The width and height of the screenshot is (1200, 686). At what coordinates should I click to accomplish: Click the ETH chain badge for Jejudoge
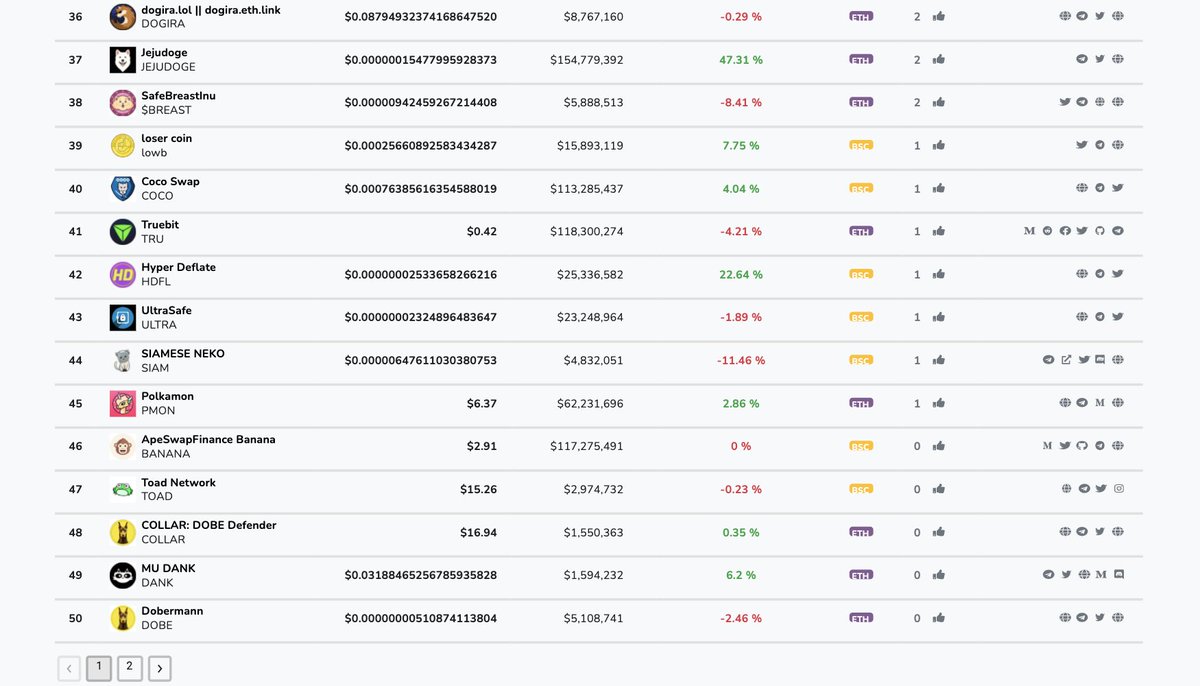coord(860,60)
